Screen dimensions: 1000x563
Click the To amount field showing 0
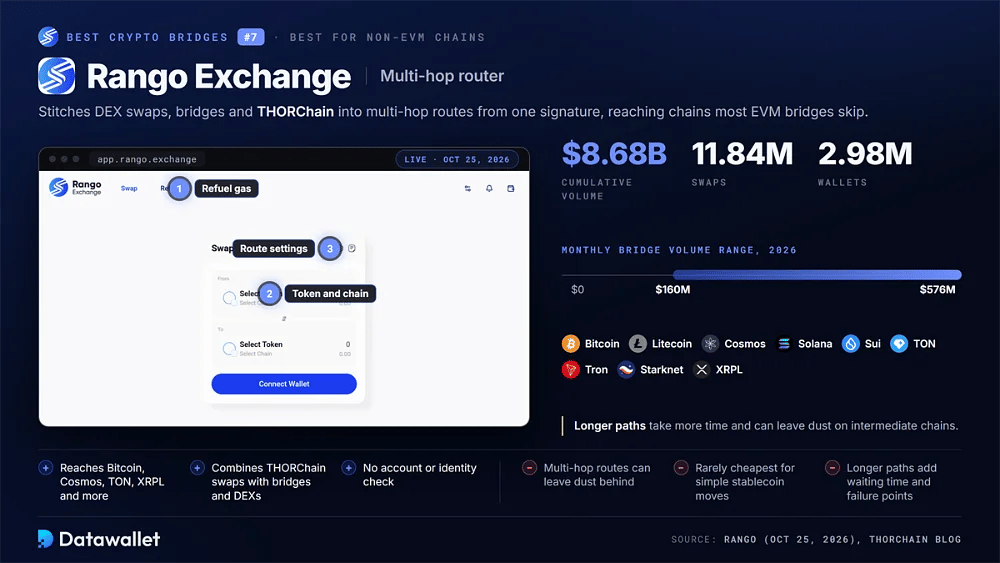(348, 344)
